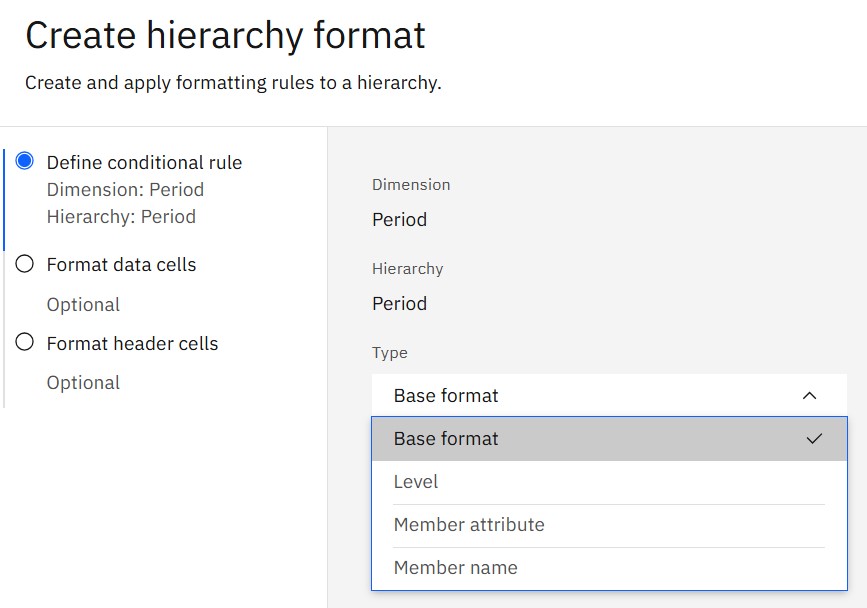Select the Define conditional rule radio button

(x=25, y=162)
